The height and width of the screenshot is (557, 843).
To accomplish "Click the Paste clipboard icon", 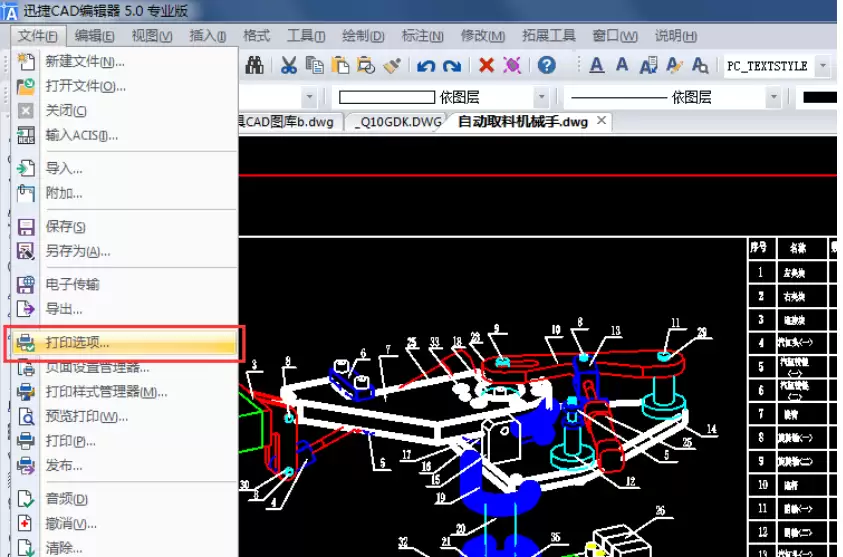I will pos(340,66).
